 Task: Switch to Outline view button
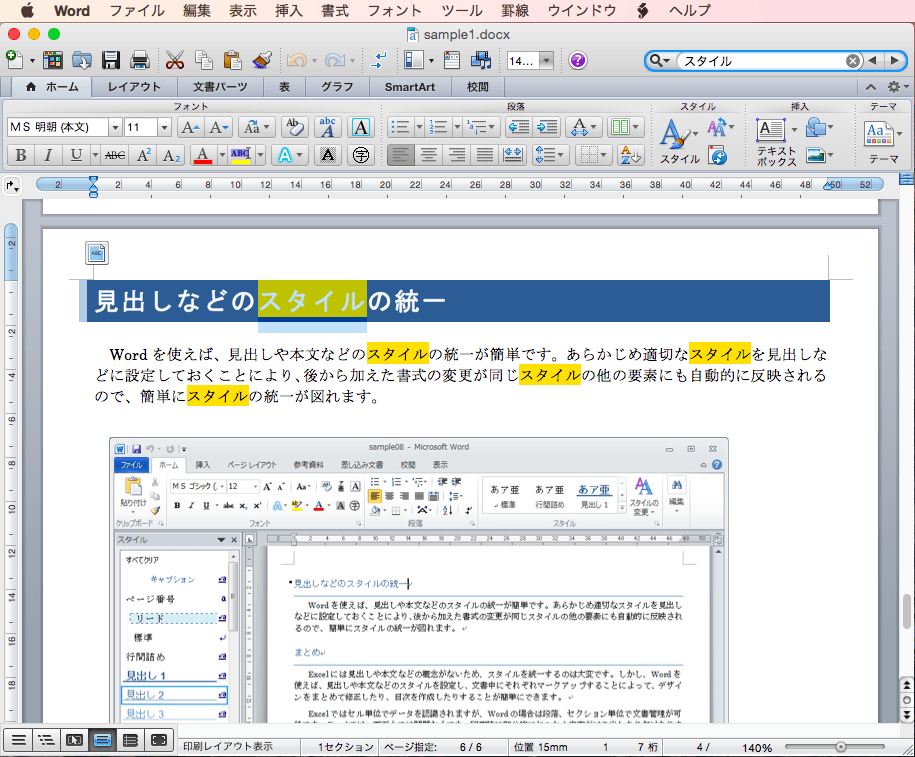click(46, 740)
